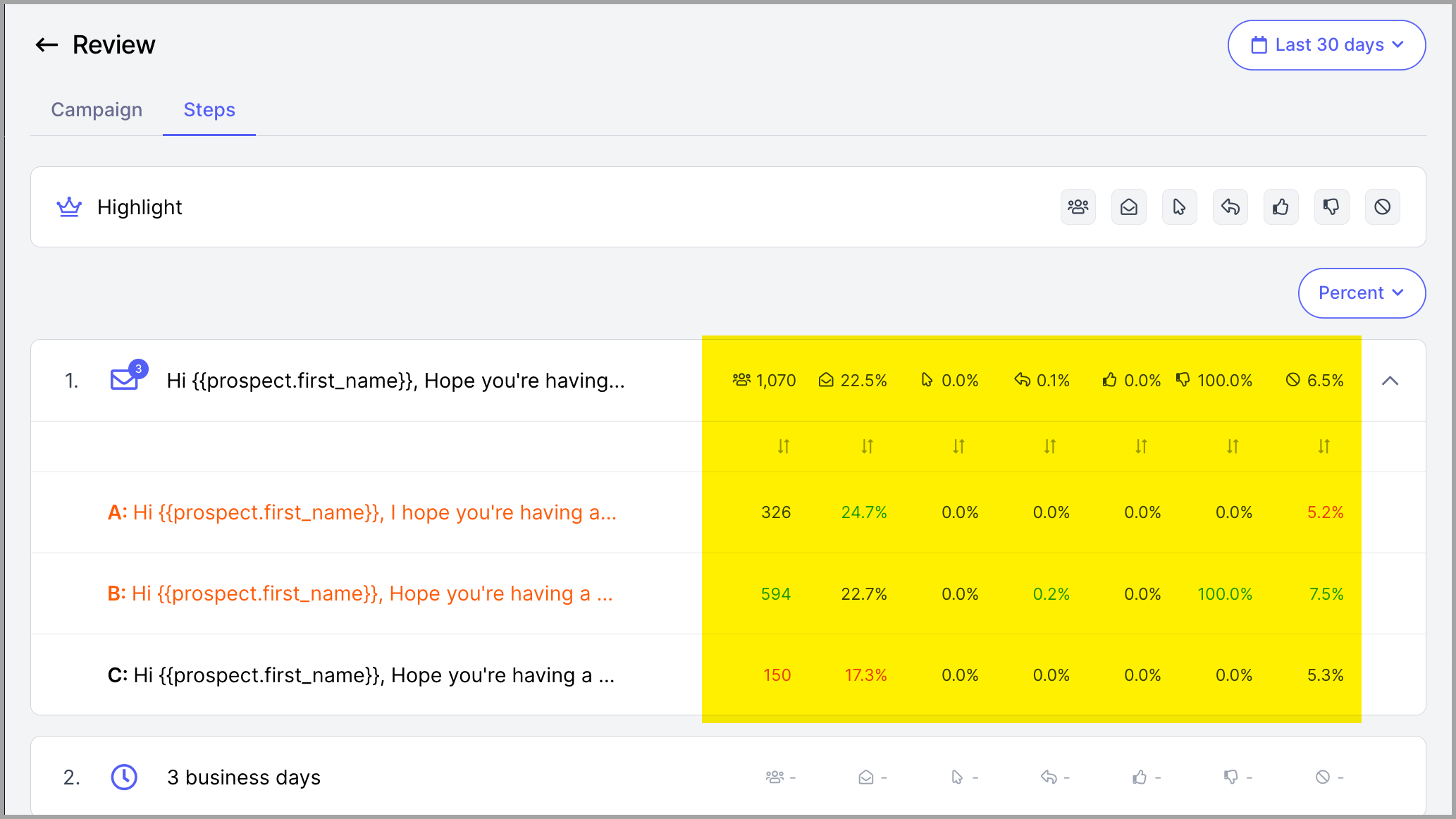Click 17.3% open rate for variant C
The width and height of the screenshot is (1456, 819).
pos(865,676)
